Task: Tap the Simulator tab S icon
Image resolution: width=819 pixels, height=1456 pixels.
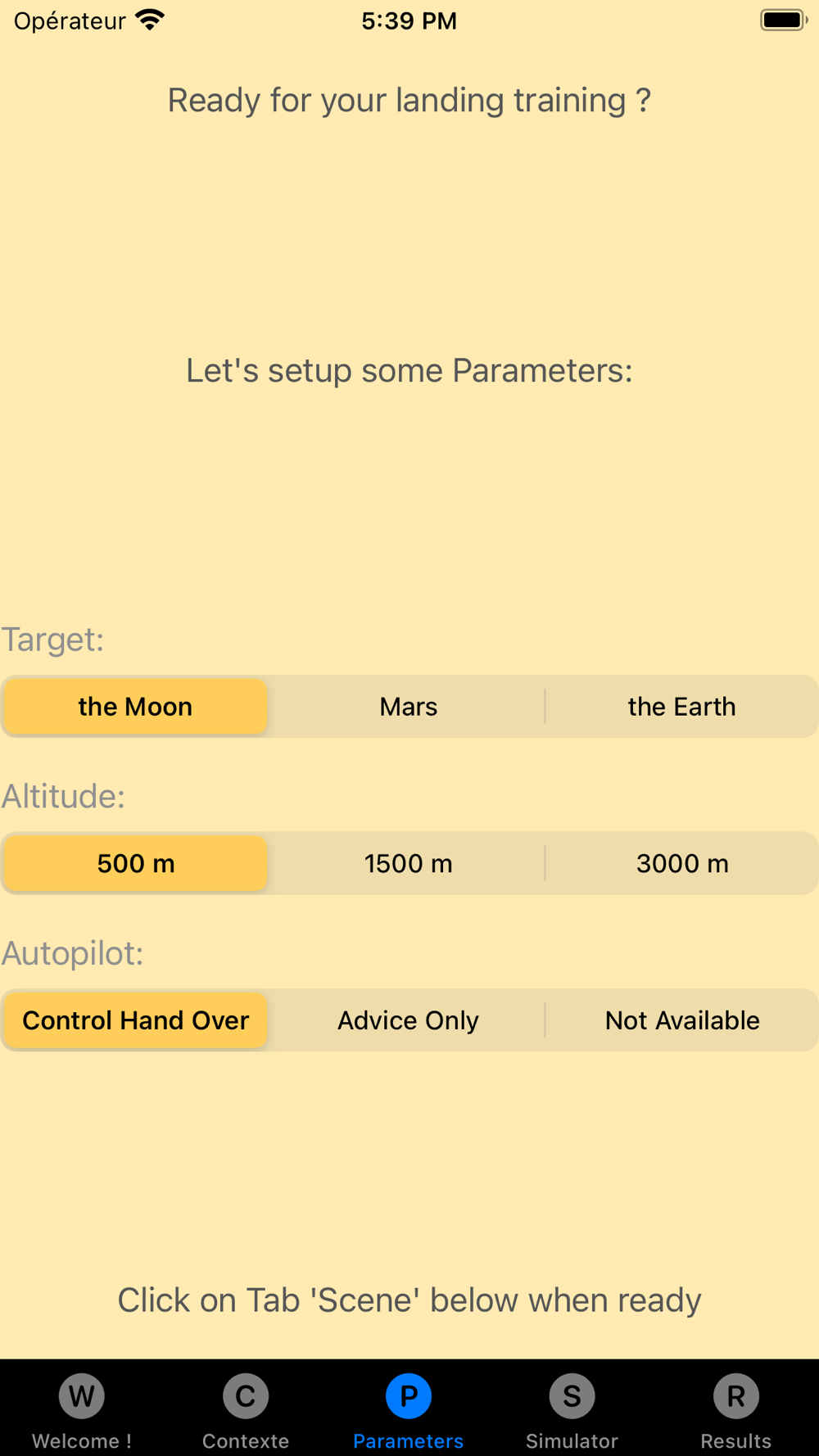Action: point(572,1396)
